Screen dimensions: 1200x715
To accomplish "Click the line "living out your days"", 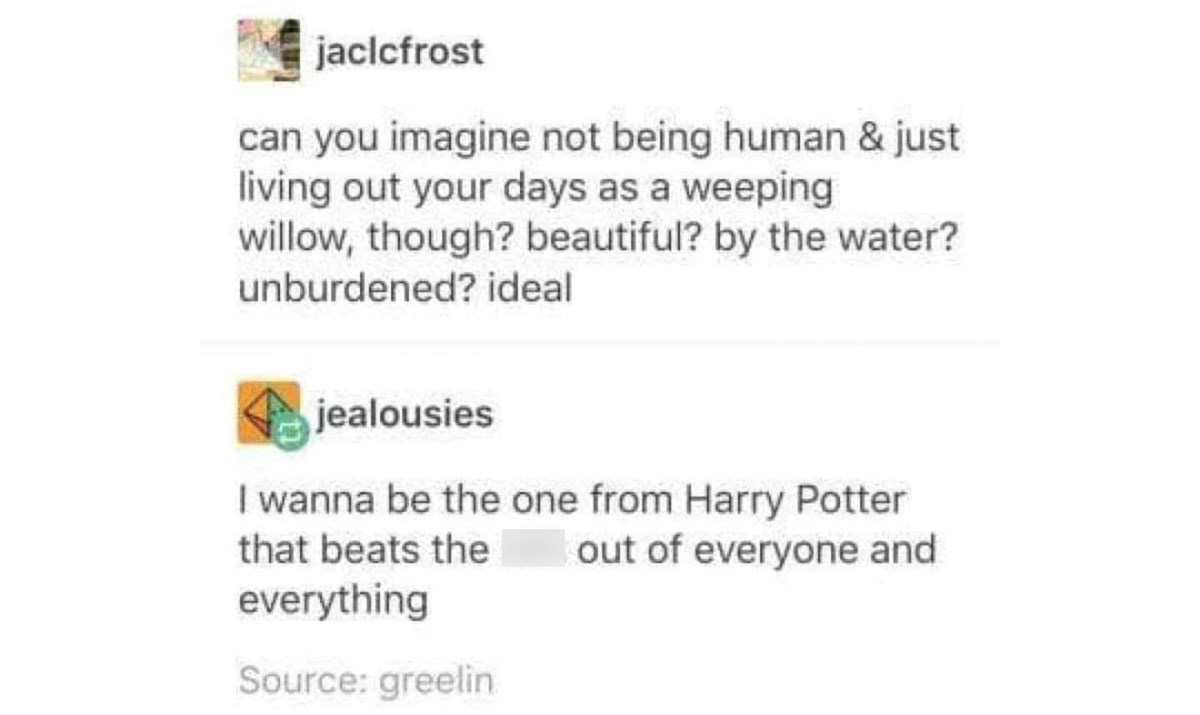I will tap(535, 190).
